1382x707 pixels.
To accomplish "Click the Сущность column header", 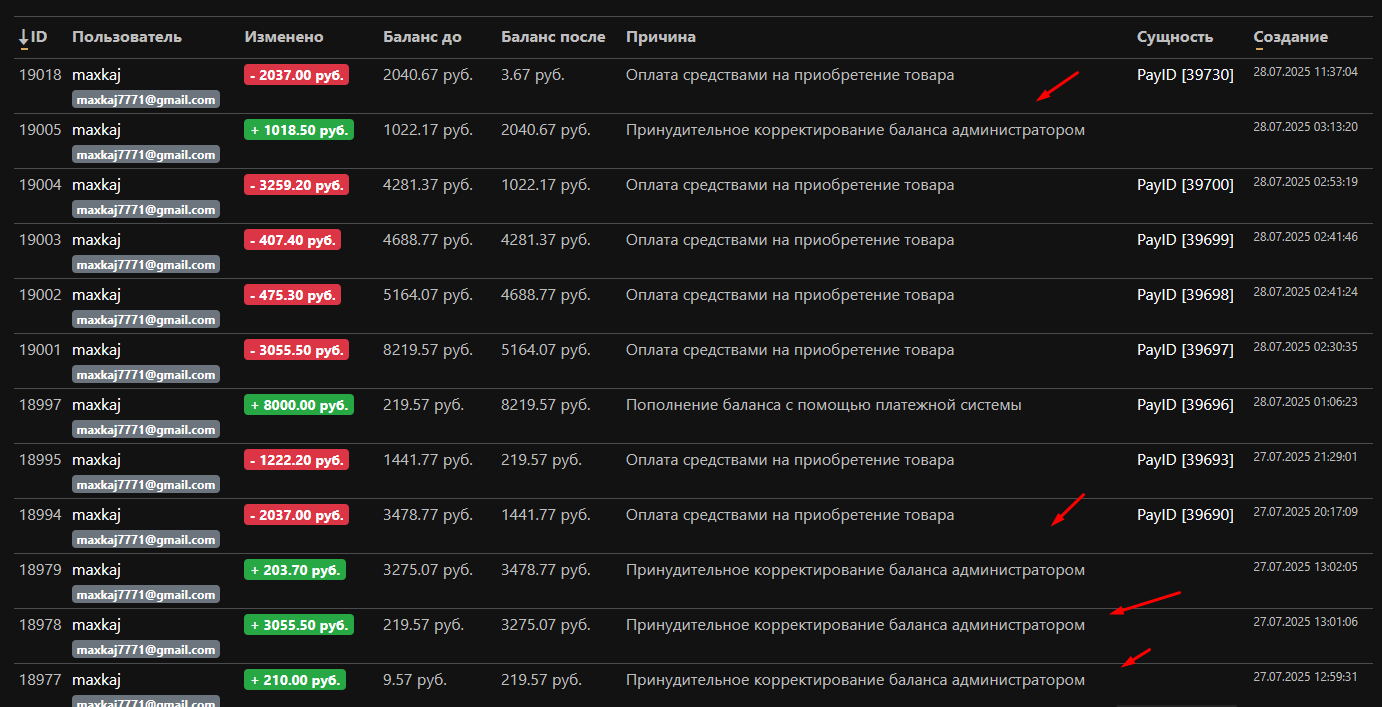I will (x=1175, y=37).
